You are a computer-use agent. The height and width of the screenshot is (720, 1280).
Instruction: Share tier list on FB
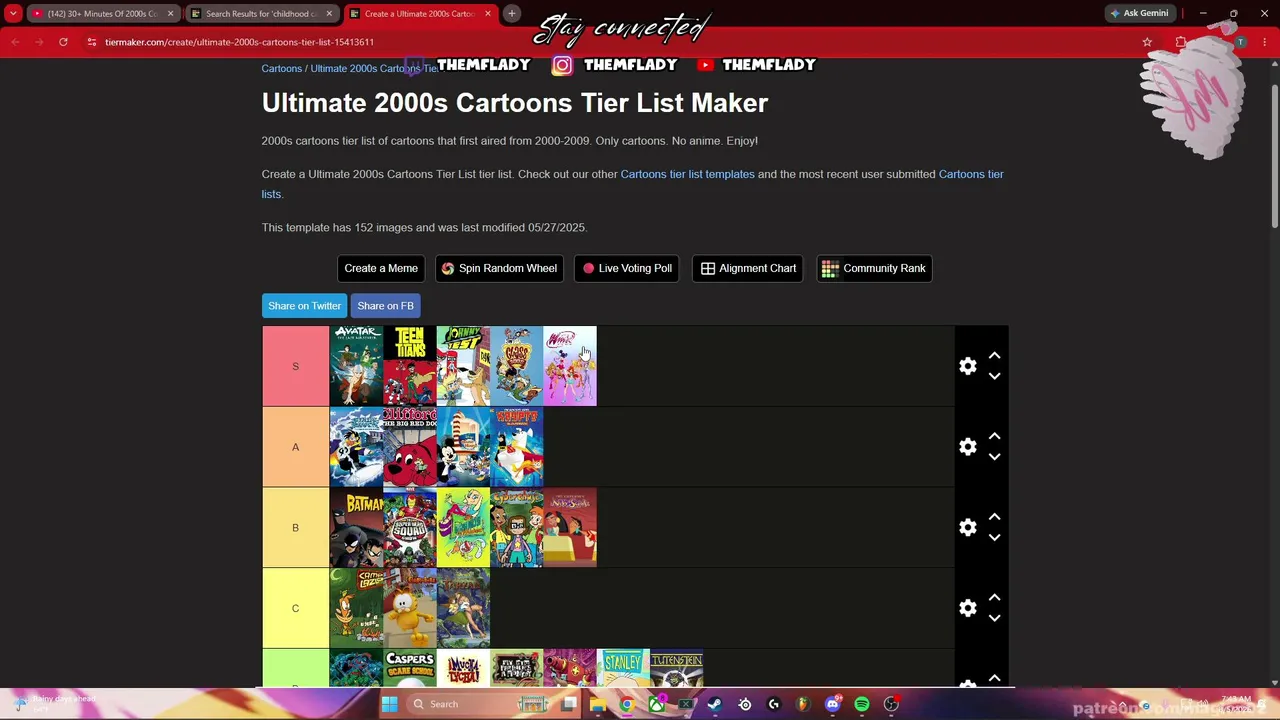pyautogui.click(x=385, y=306)
